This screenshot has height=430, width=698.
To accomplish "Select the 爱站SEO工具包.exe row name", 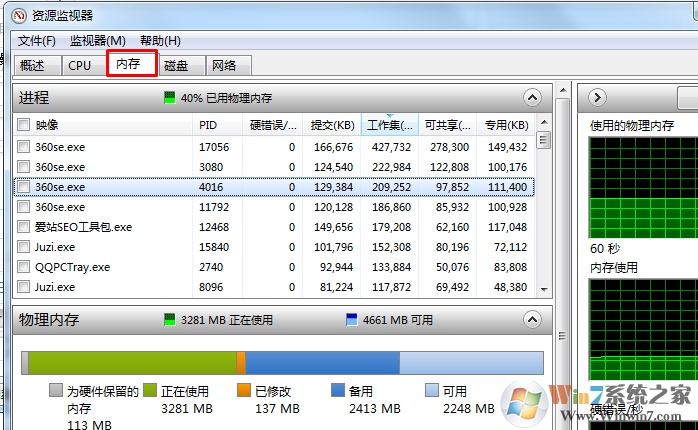I will pos(83,227).
